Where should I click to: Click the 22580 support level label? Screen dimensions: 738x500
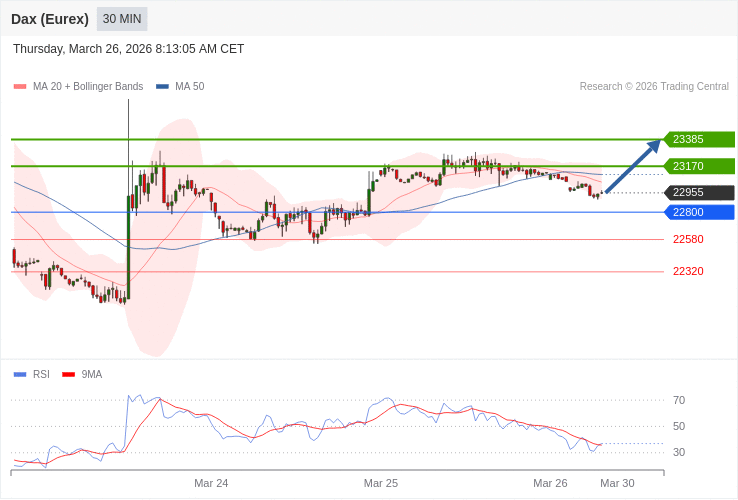tap(688, 239)
